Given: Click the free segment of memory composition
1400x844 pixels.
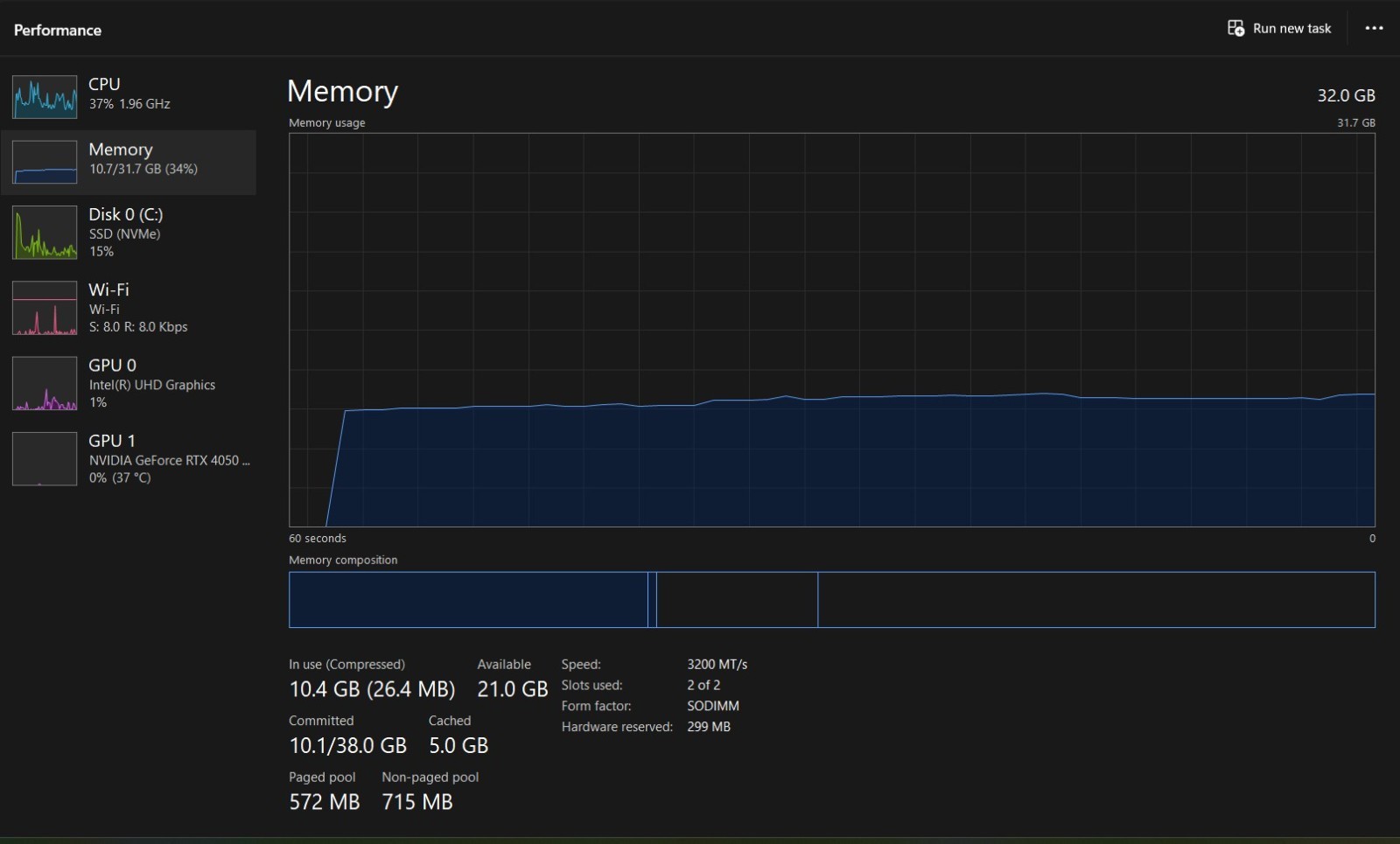Looking at the screenshot, I should tap(1096, 600).
